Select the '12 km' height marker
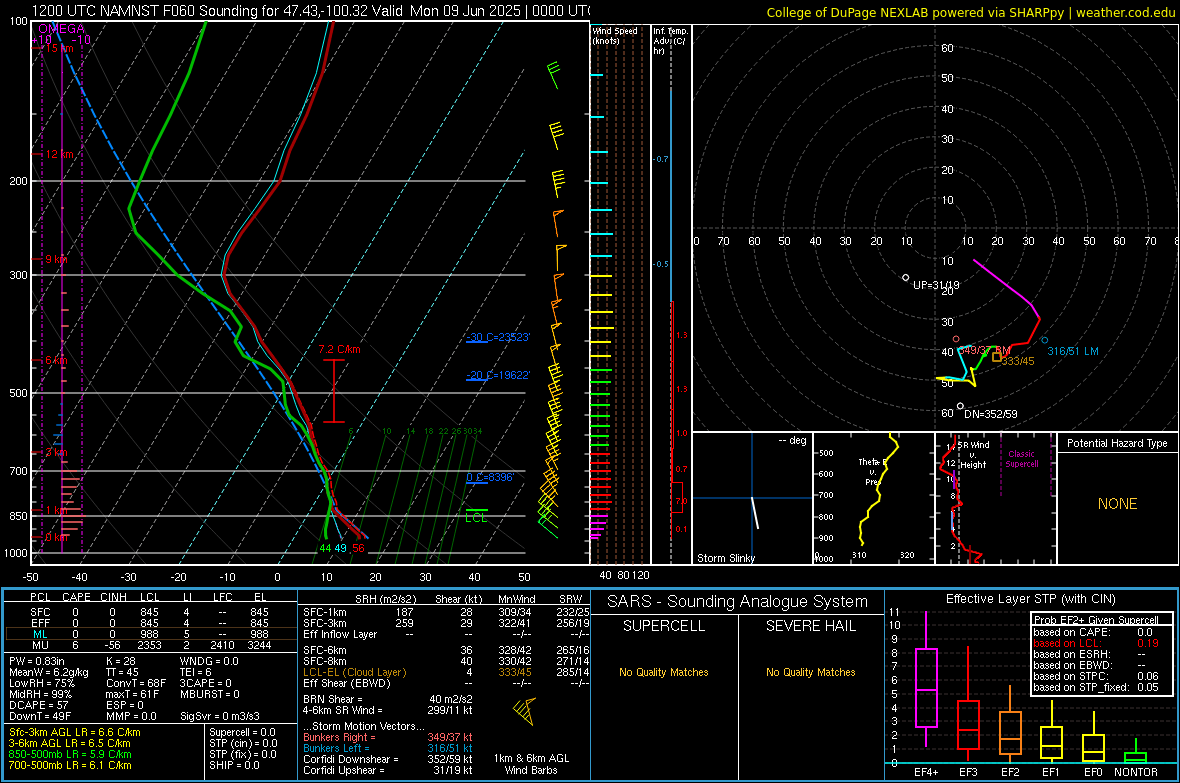1180x783 pixels. click(x=59, y=154)
